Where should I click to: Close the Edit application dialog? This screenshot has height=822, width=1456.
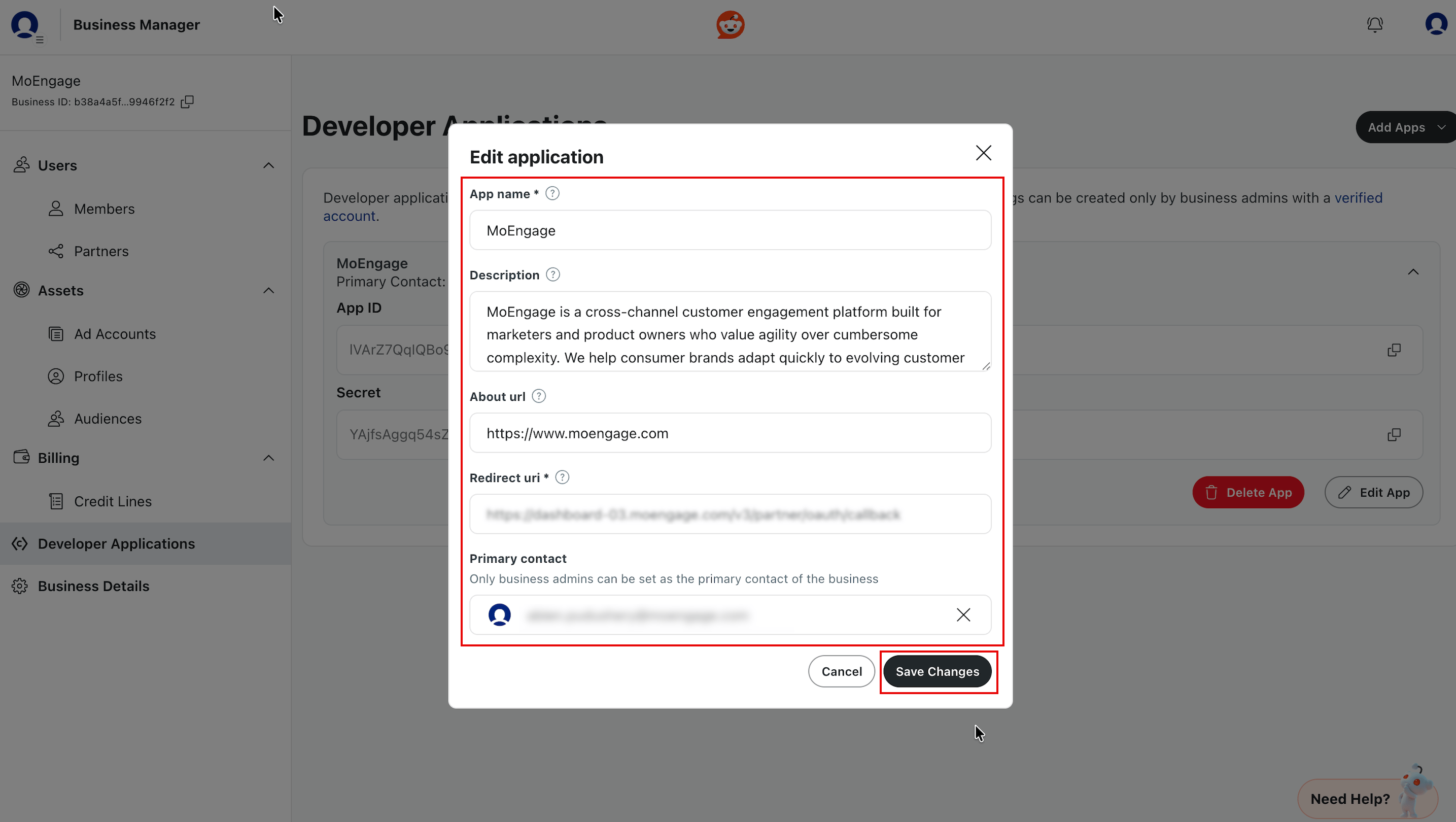tap(983, 153)
